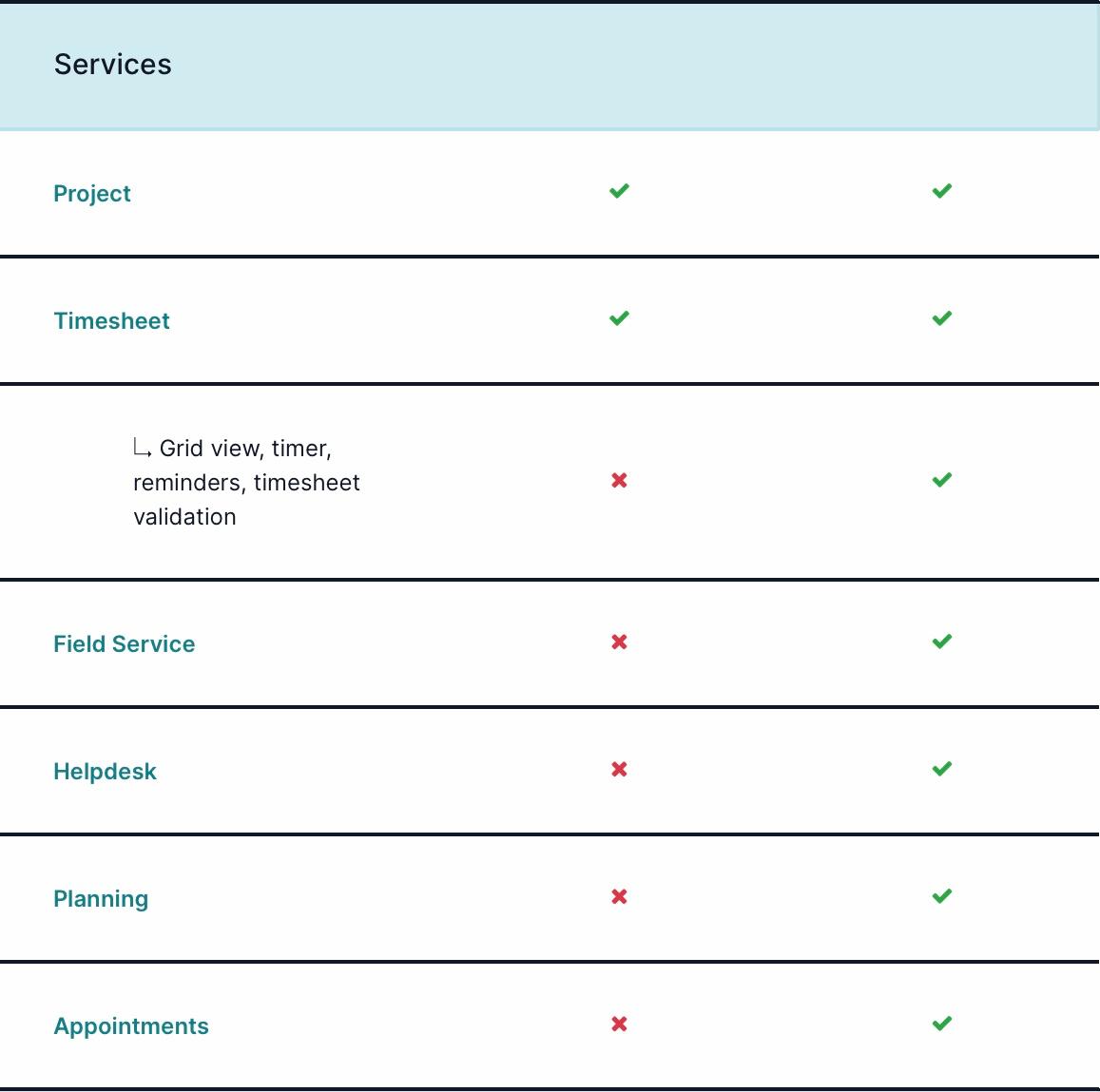Image resolution: width=1100 pixels, height=1092 pixels.
Task: Click the second green checkmark in Project row
Action: click(x=942, y=191)
